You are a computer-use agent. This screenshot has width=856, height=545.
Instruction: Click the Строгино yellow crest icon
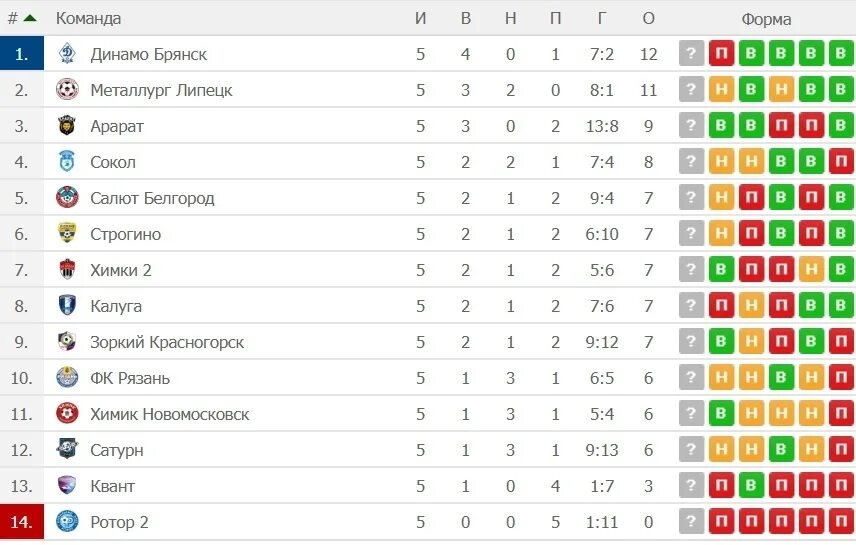pyautogui.click(x=67, y=234)
